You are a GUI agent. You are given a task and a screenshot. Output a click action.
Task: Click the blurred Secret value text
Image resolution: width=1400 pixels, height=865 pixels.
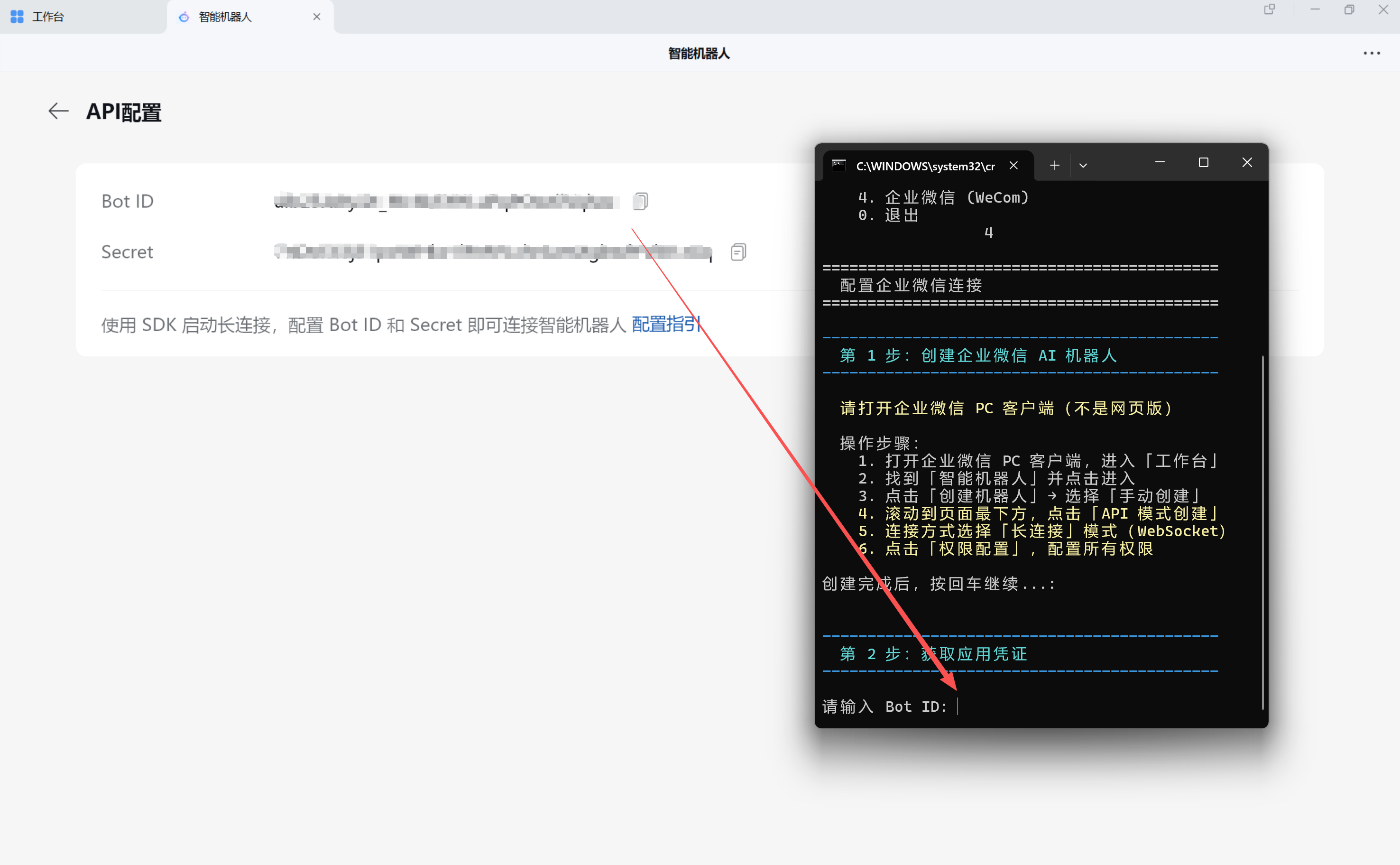click(493, 252)
